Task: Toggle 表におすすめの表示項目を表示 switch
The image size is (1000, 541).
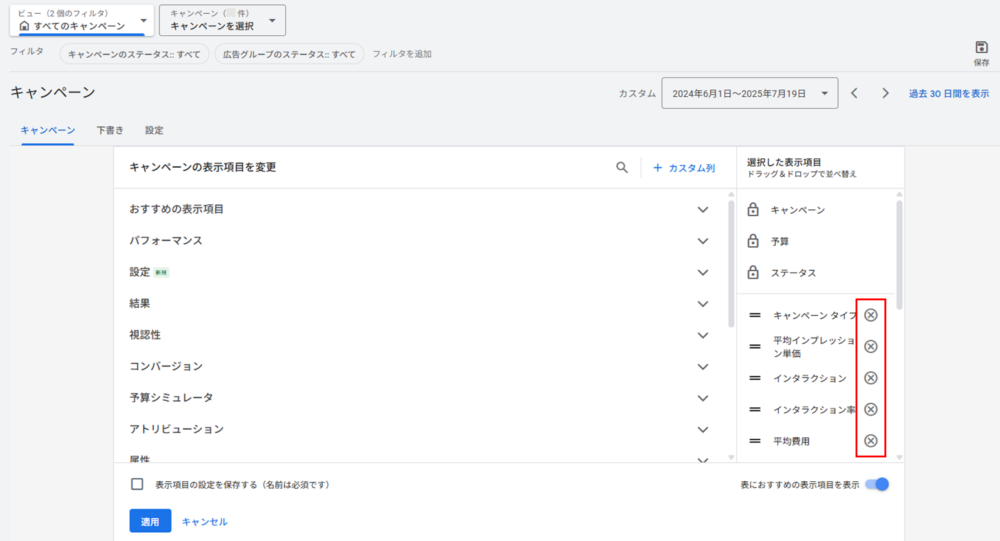Action: (876, 484)
